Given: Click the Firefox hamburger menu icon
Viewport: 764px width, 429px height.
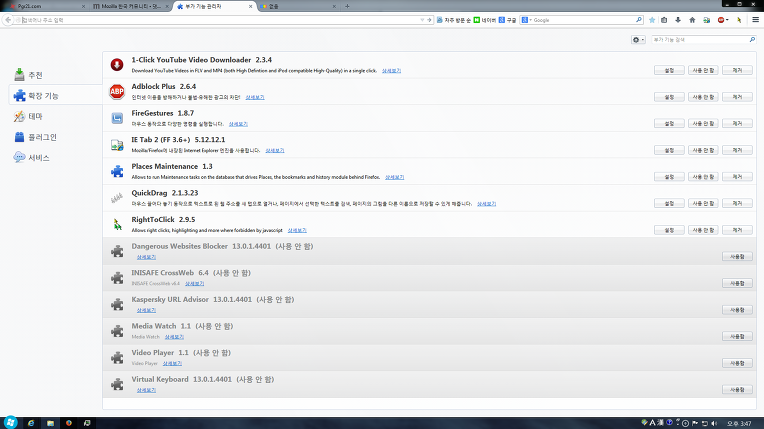Looking at the screenshot, I should point(753,20).
